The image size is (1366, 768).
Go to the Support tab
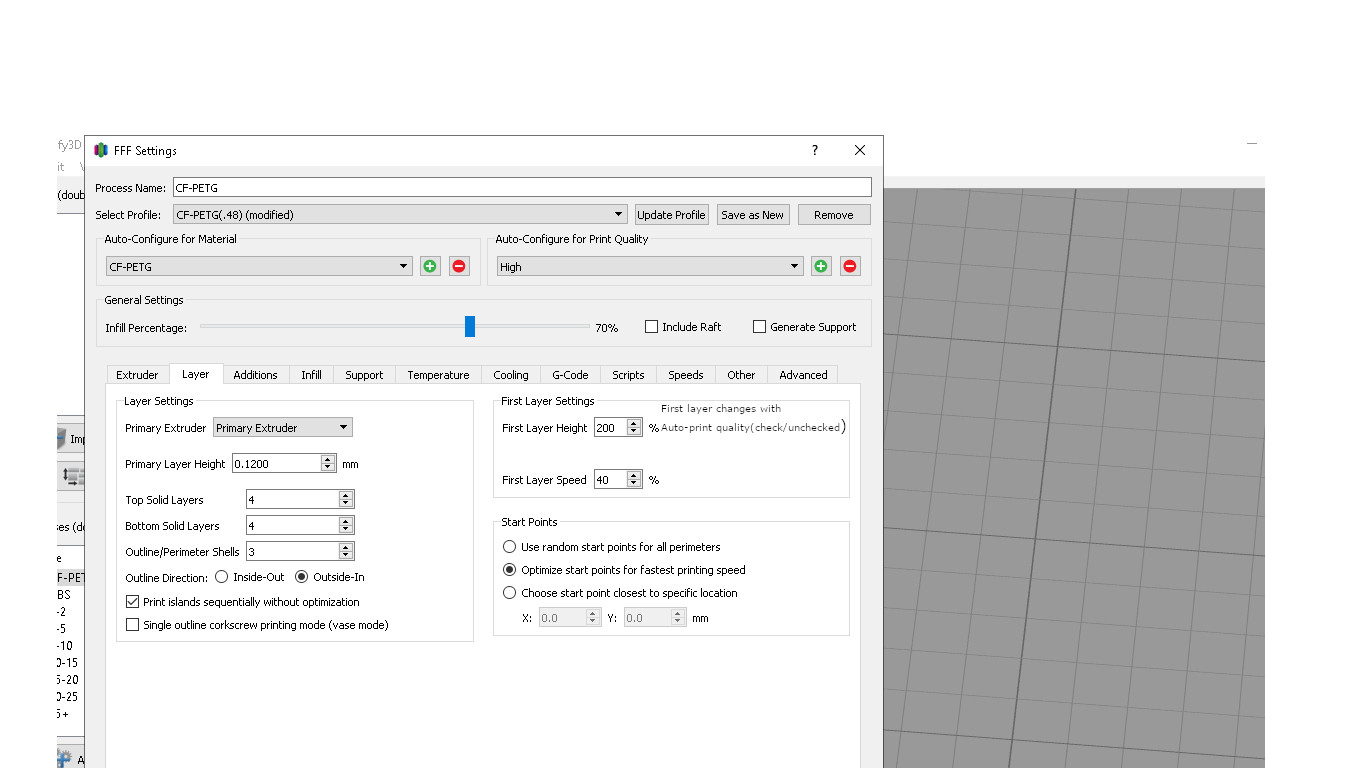(x=364, y=375)
